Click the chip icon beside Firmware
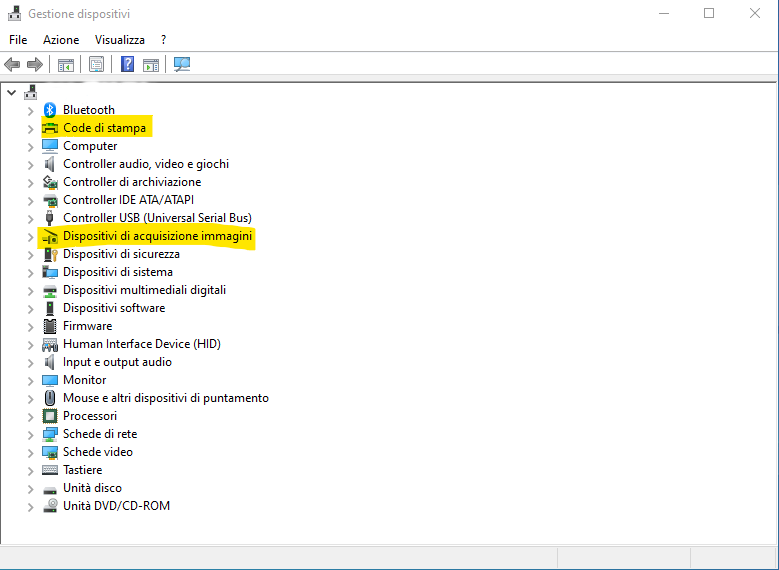 click(50, 326)
